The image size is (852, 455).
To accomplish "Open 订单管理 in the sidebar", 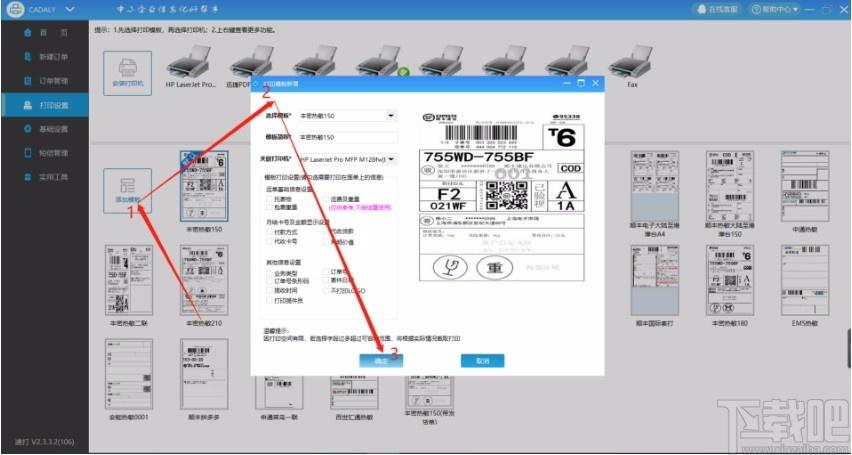I will [x=45, y=81].
